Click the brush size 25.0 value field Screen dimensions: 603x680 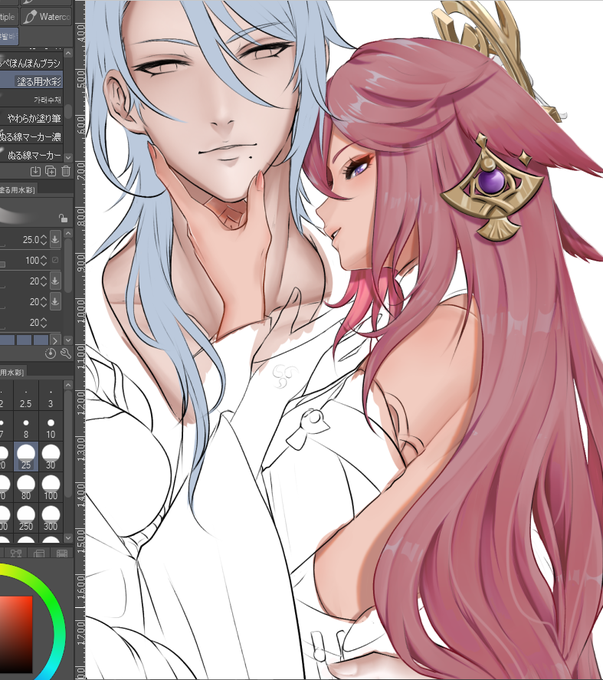[30, 239]
